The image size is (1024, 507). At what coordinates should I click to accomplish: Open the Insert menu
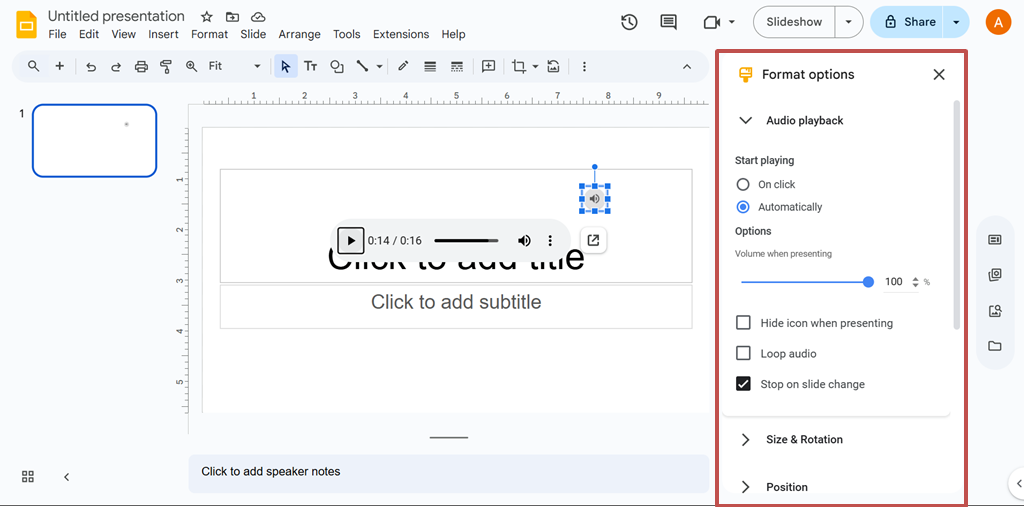(163, 34)
